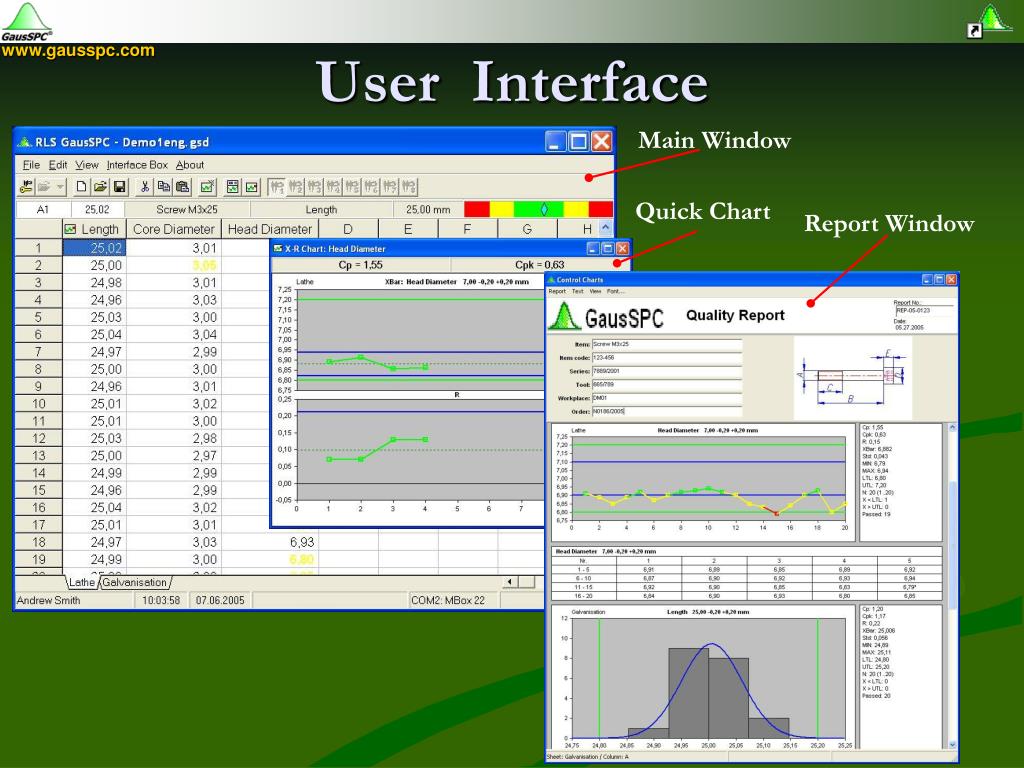Select column header G
Viewport: 1024px width, 768px height.
click(x=527, y=229)
